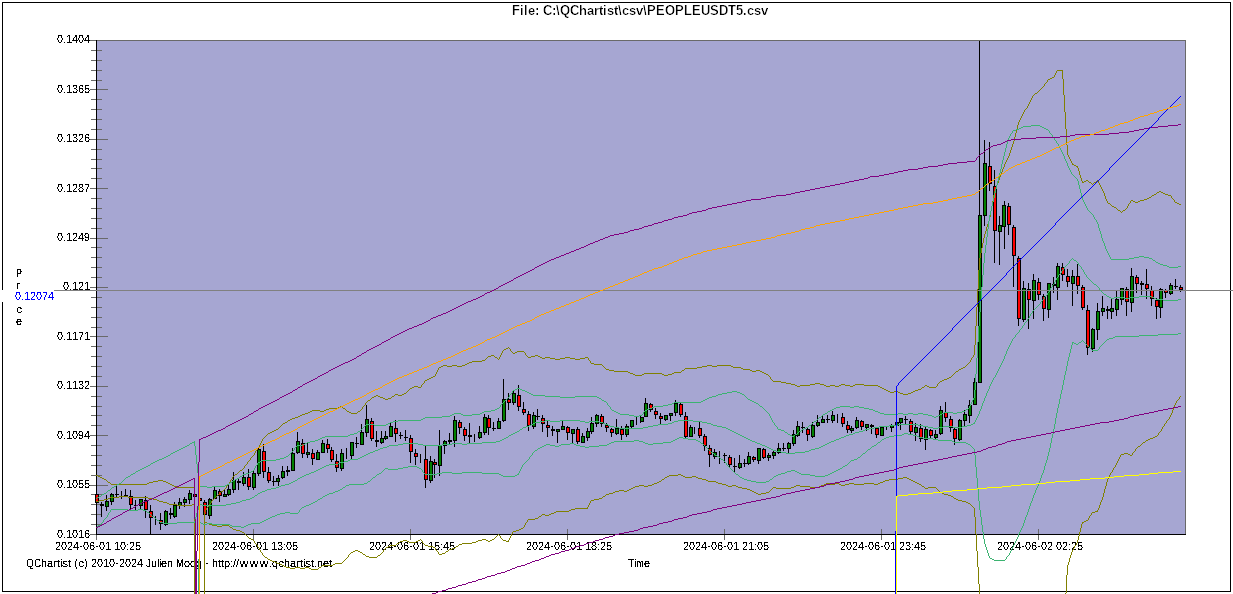Click the QChartist copyright text
1233x594 pixels.
click(x=112, y=564)
